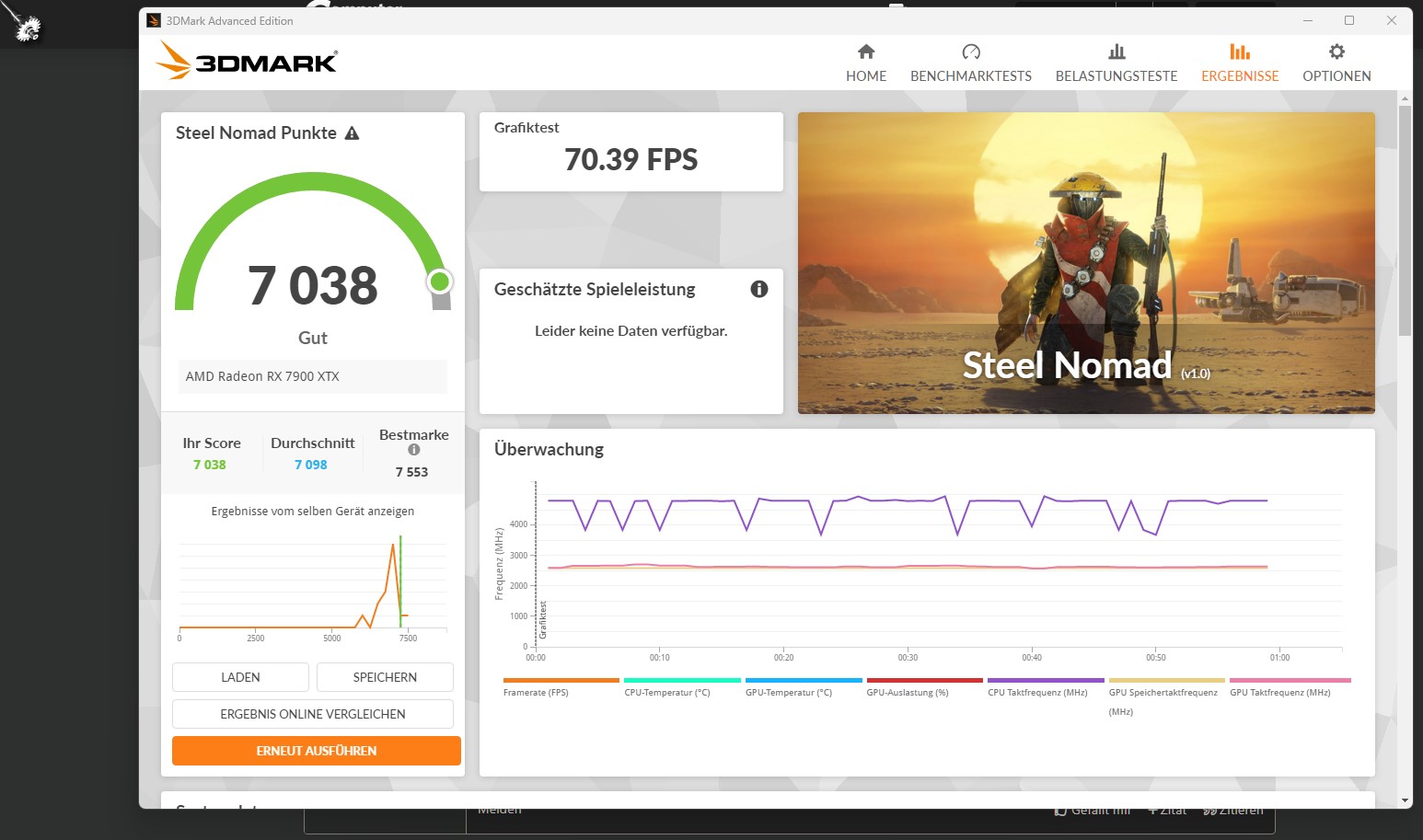Click Durchschnitt value 7 098

click(x=311, y=465)
